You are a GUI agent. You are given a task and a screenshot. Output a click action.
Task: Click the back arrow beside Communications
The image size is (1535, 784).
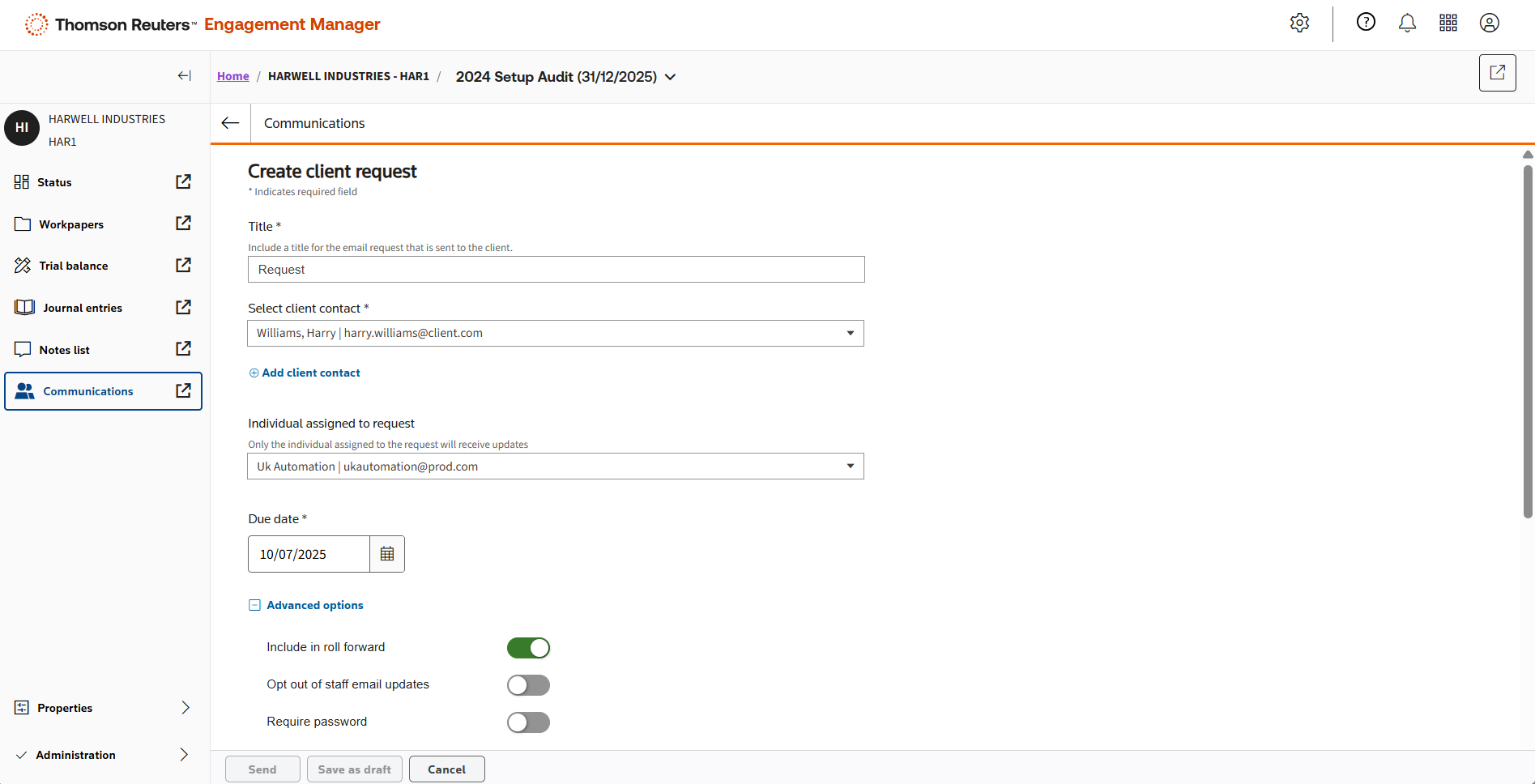tap(231, 123)
